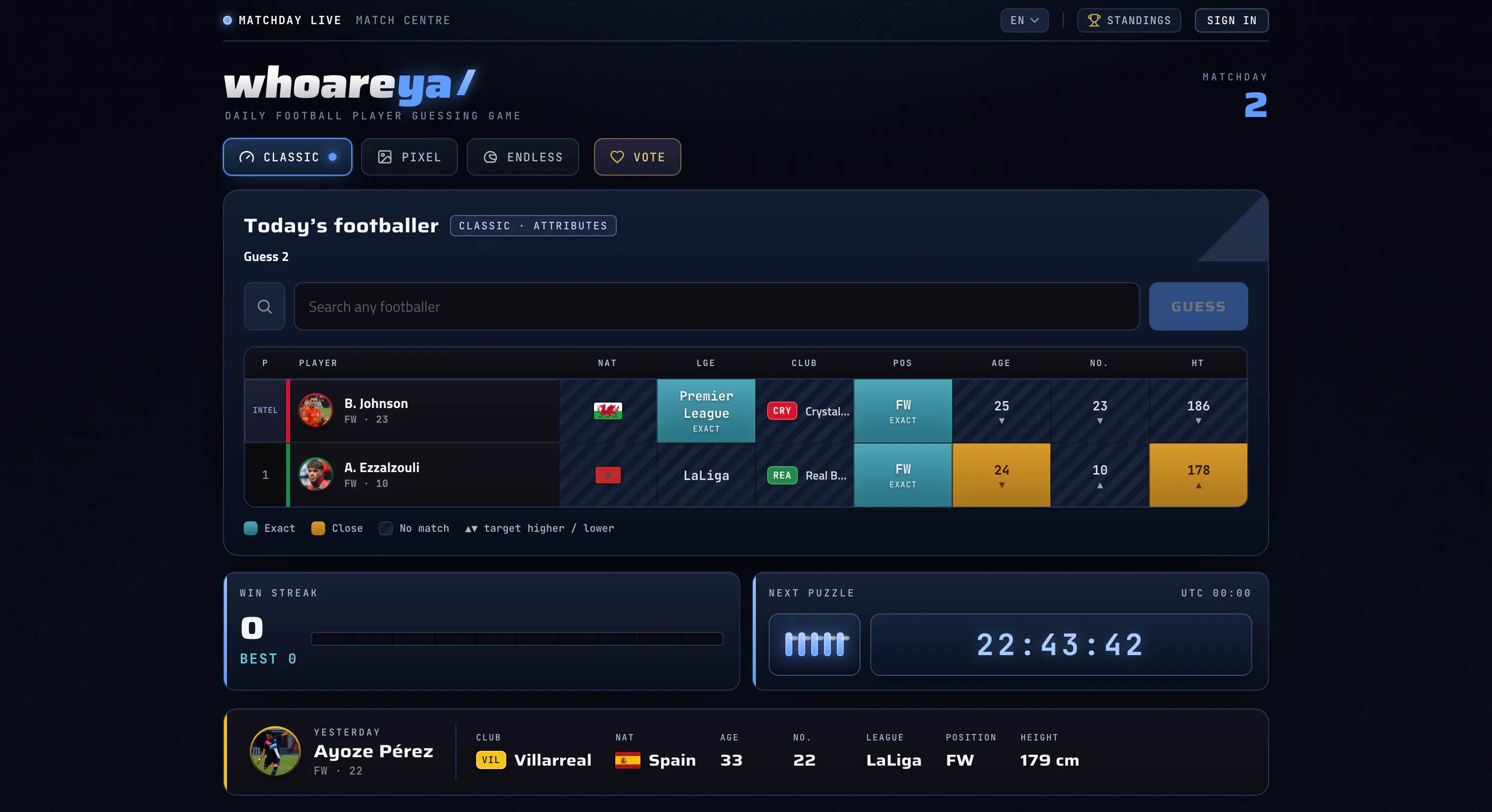Click the shirt number 23 cell
This screenshot has height=812, width=1492.
pyautogui.click(x=1100, y=410)
